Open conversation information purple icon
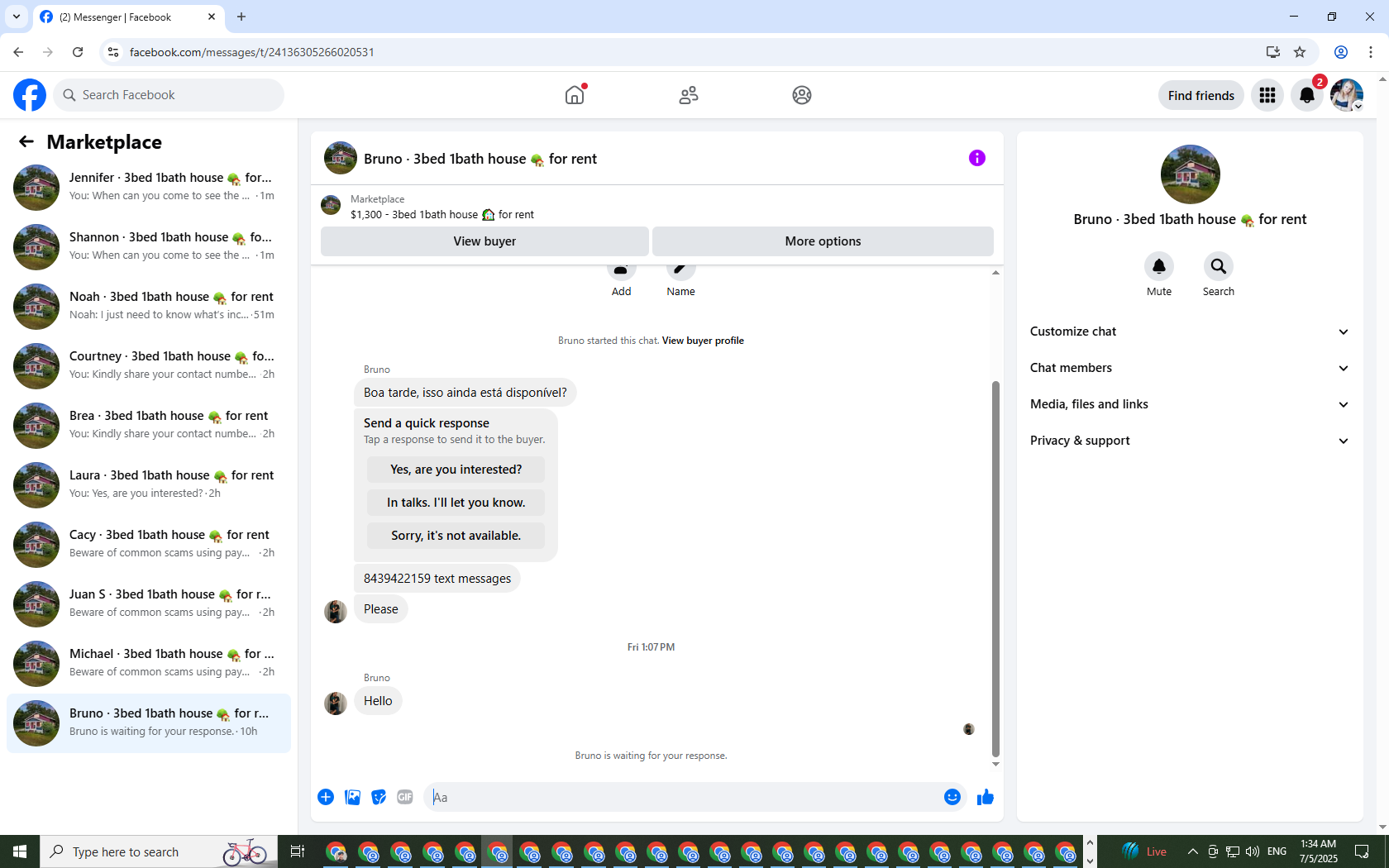The image size is (1389, 868). point(977,158)
